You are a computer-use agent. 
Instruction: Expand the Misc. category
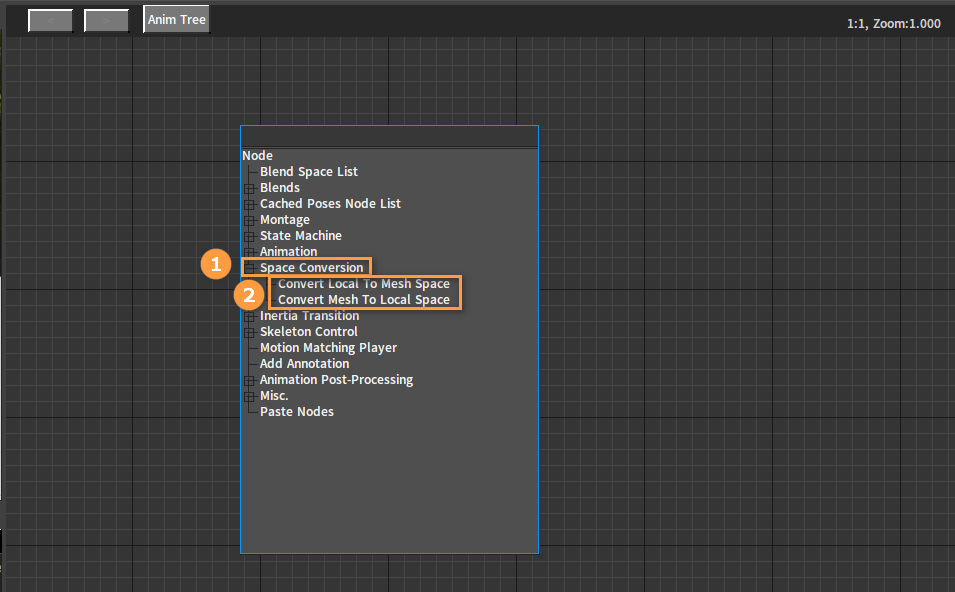[x=249, y=396]
